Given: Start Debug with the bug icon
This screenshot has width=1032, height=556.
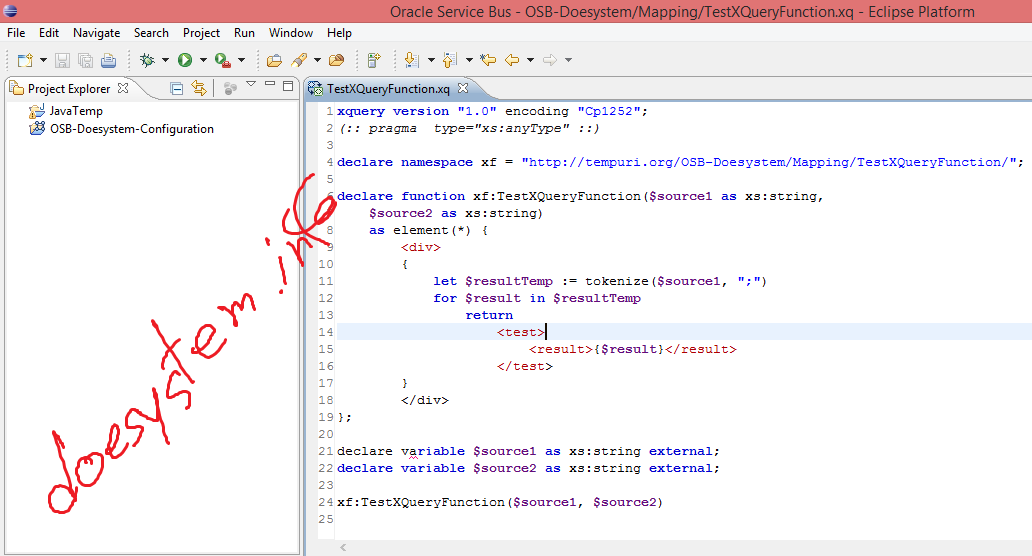Looking at the screenshot, I should (147, 61).
